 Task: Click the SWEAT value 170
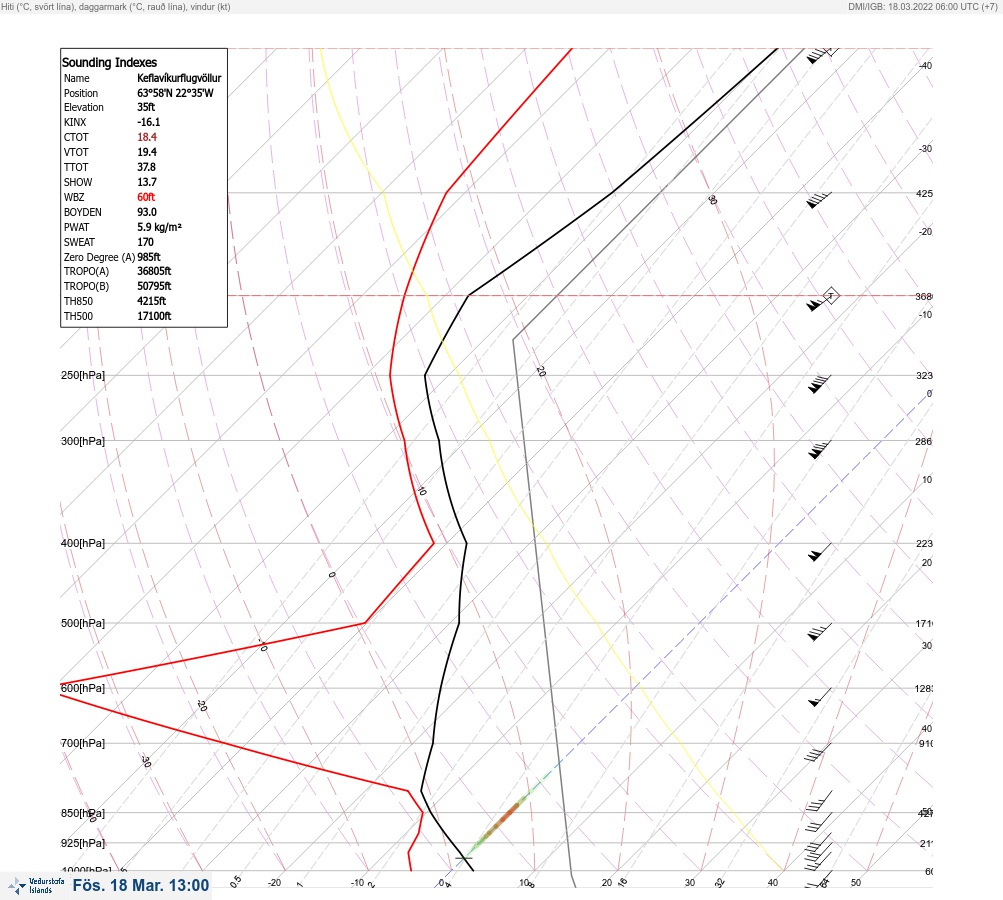pos(145,242)
